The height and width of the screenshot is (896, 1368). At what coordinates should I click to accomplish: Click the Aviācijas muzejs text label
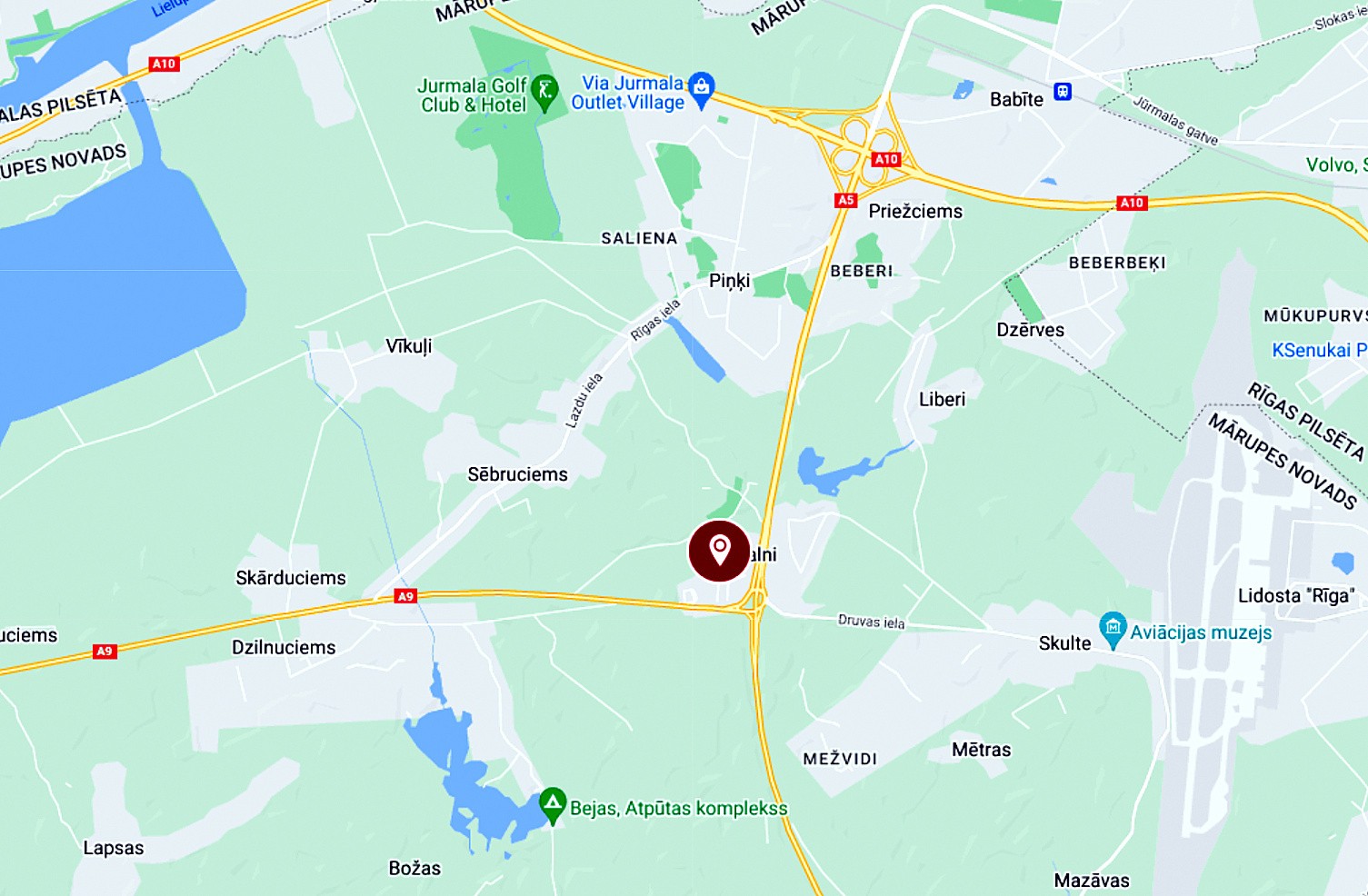[1201, 632]
